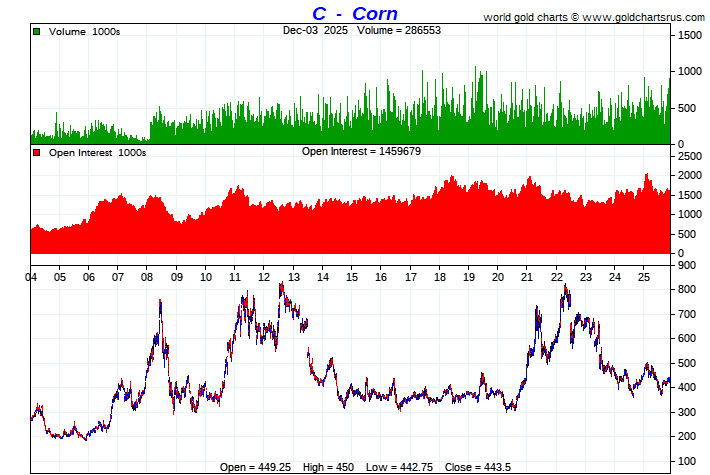Click the 'C - Corn' chart title
Viewport: 710px width, 475px height.
355,14
